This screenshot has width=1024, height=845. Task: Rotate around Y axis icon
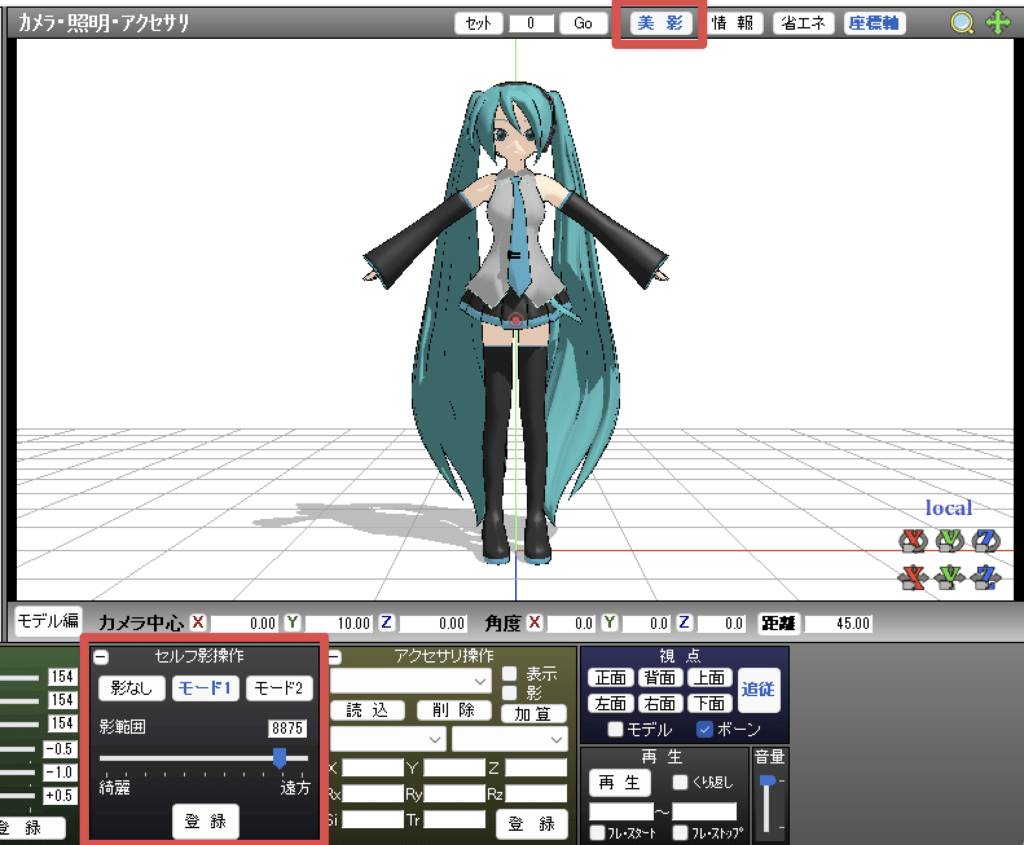(x=950, y=541)
